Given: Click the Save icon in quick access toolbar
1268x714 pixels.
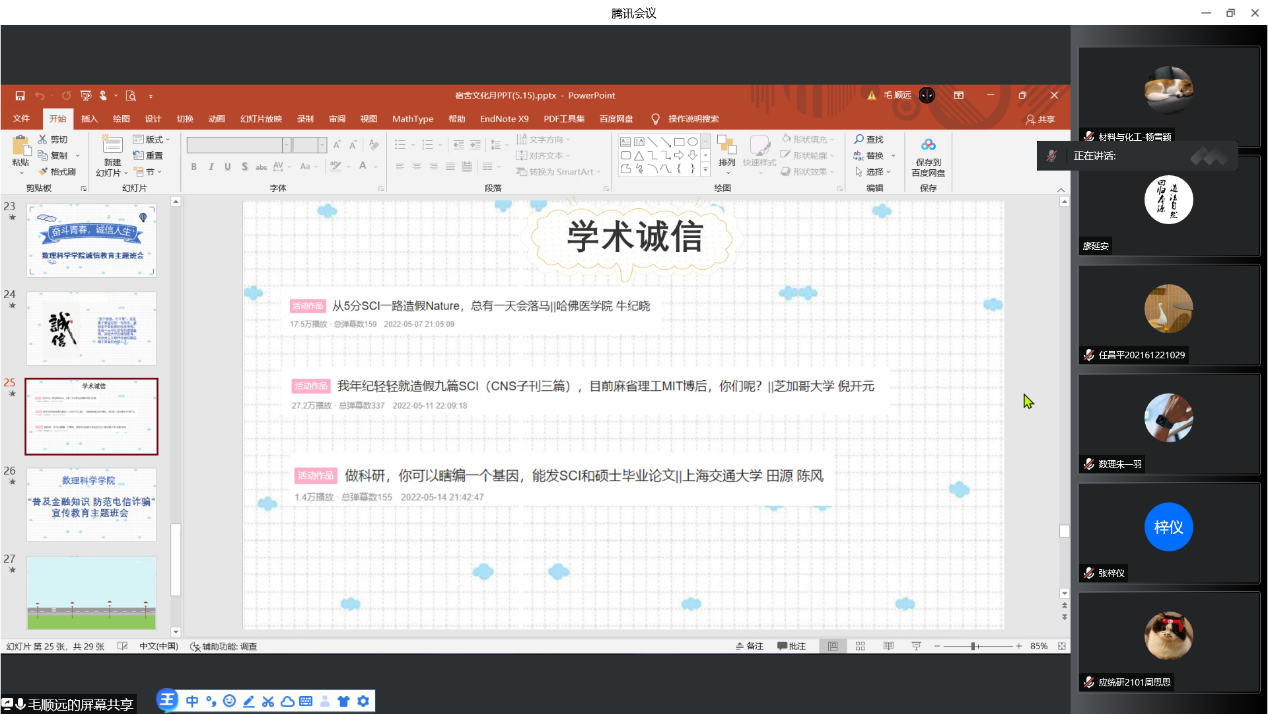Looking at the screenshot, I should 19,96.
